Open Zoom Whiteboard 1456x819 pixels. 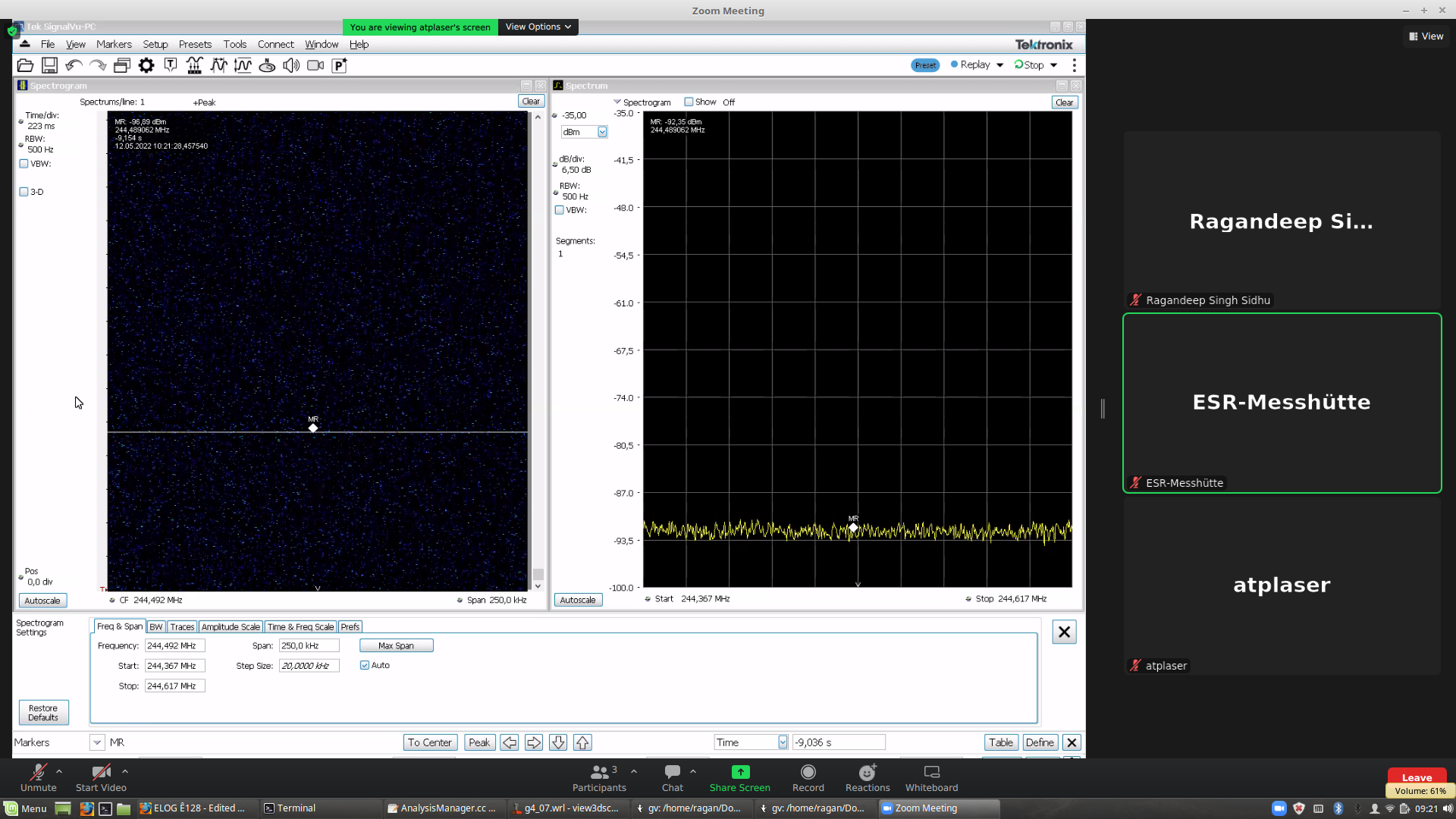(x=932, y=778)
